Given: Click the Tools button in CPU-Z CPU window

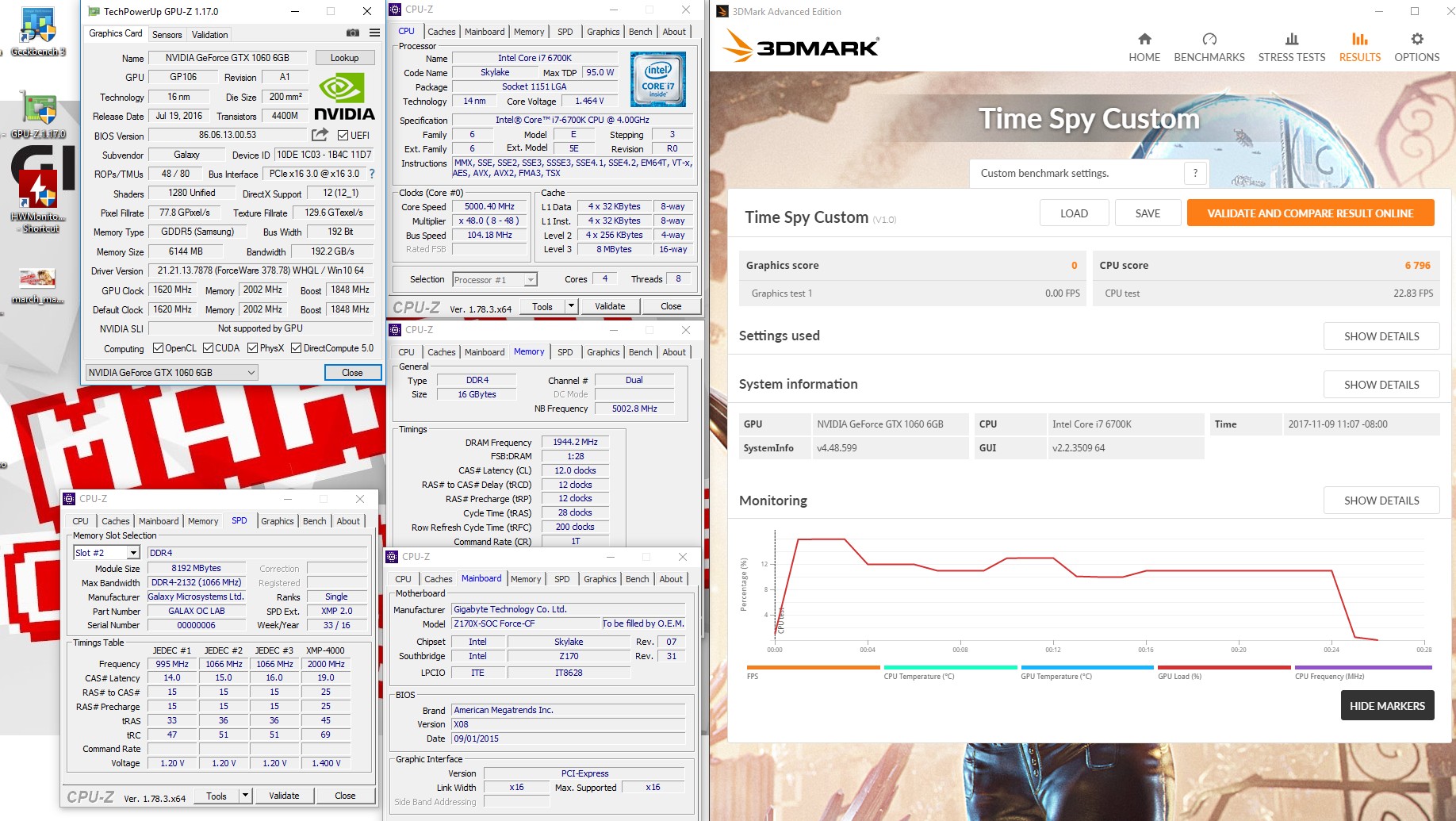Looking at the screenshot, I should (542, 306).
